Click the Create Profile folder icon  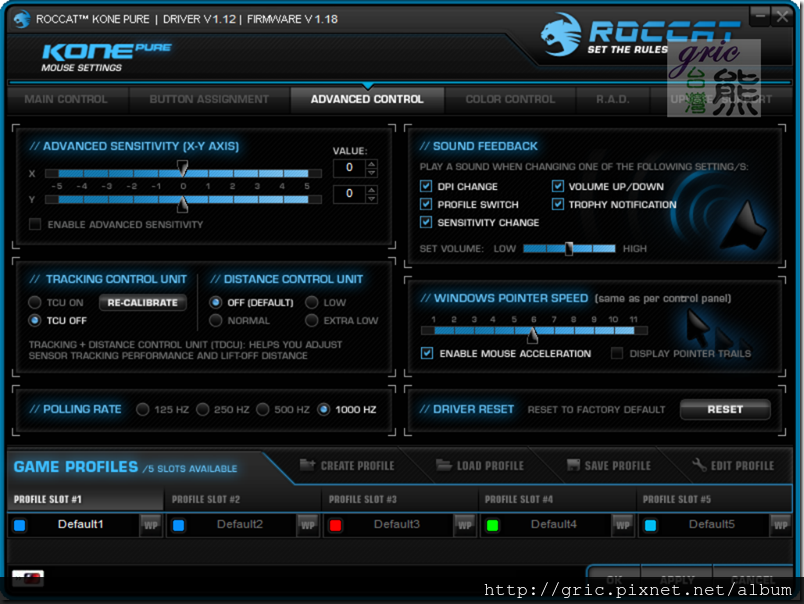[307, 465]
